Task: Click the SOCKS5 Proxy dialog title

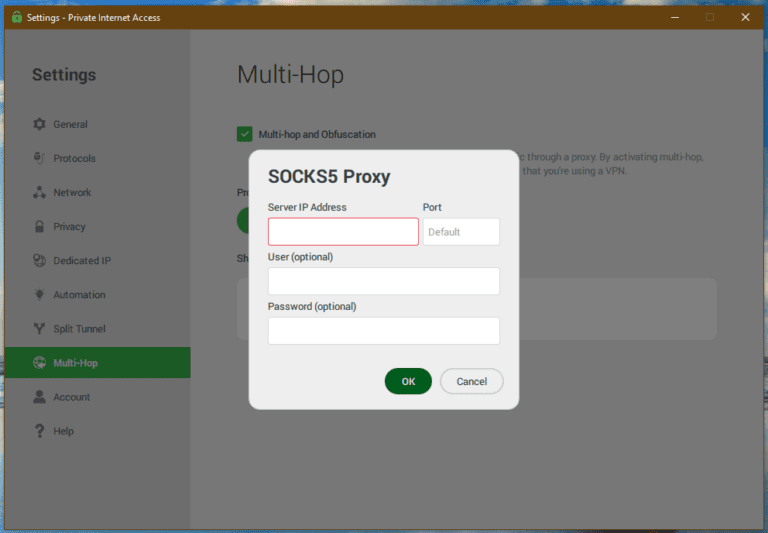Action: tap(329, 176)
